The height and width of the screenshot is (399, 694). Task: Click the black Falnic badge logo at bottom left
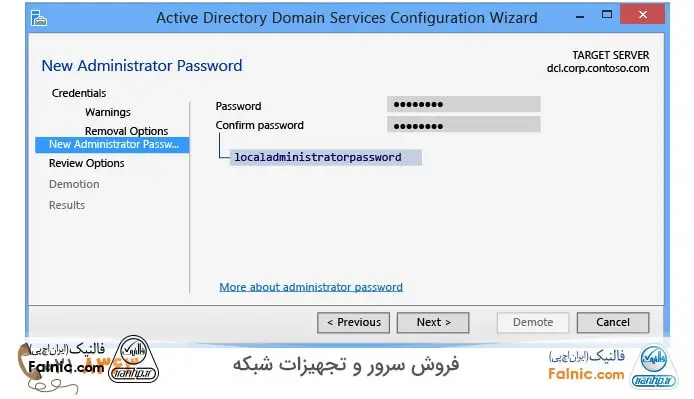[133, 359]
